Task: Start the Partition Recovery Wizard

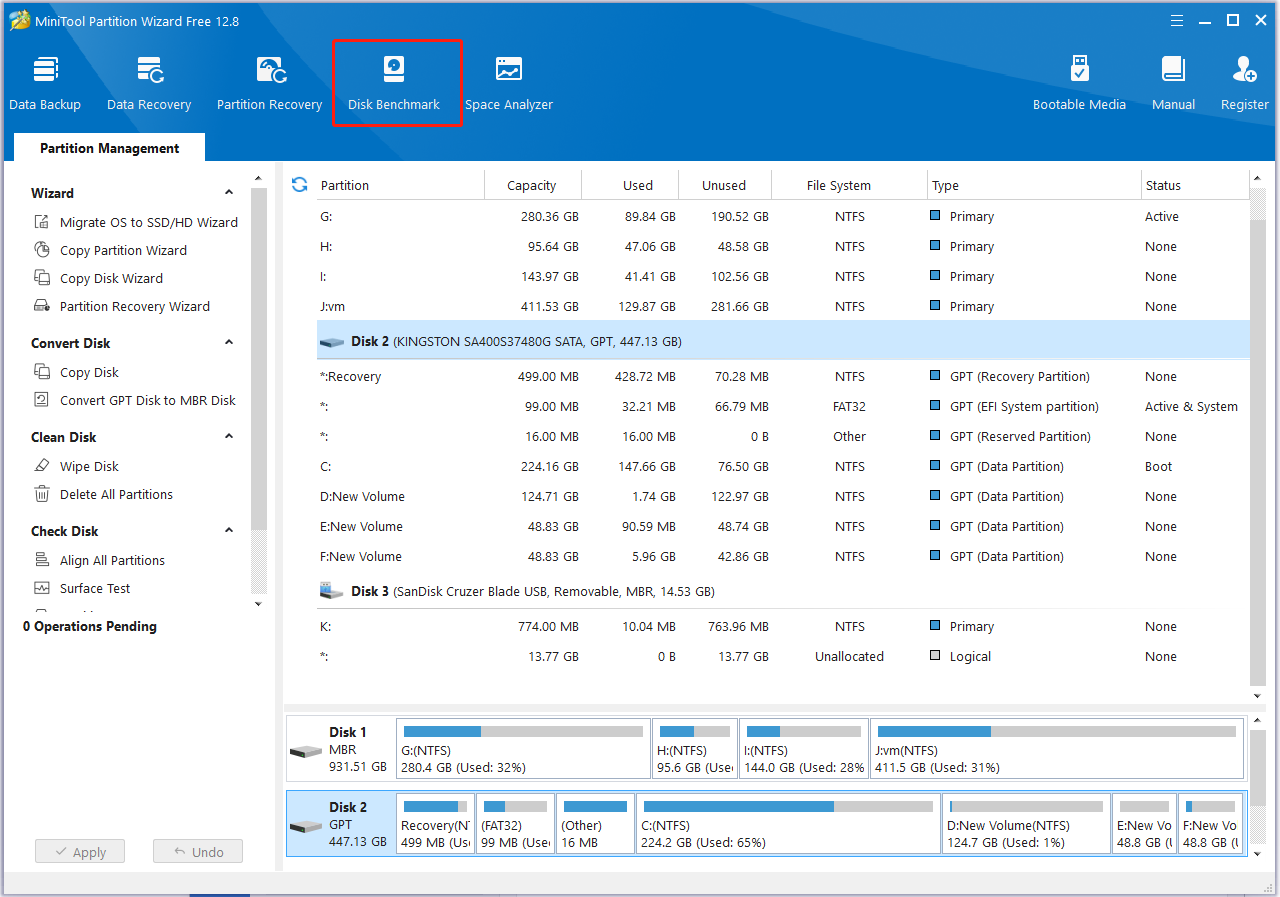Action: [x=122, y=306]
